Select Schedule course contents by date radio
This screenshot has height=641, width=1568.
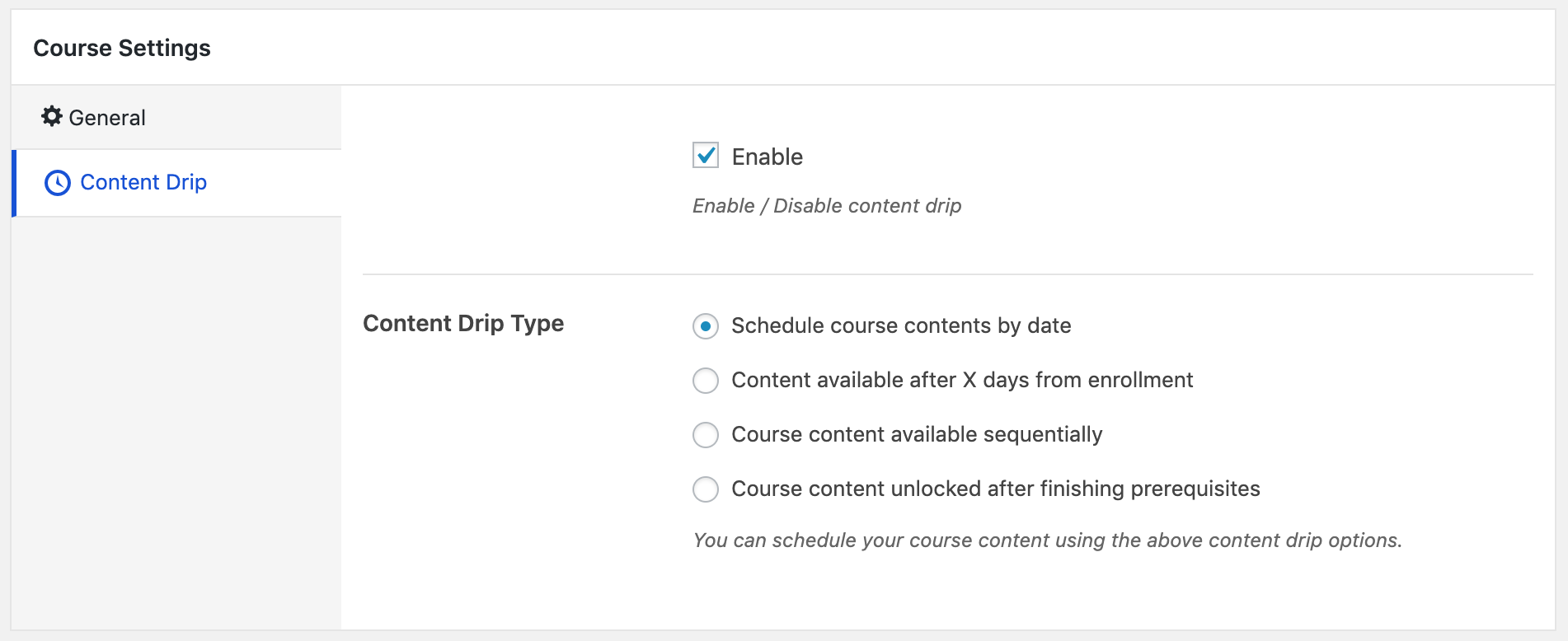706,326
